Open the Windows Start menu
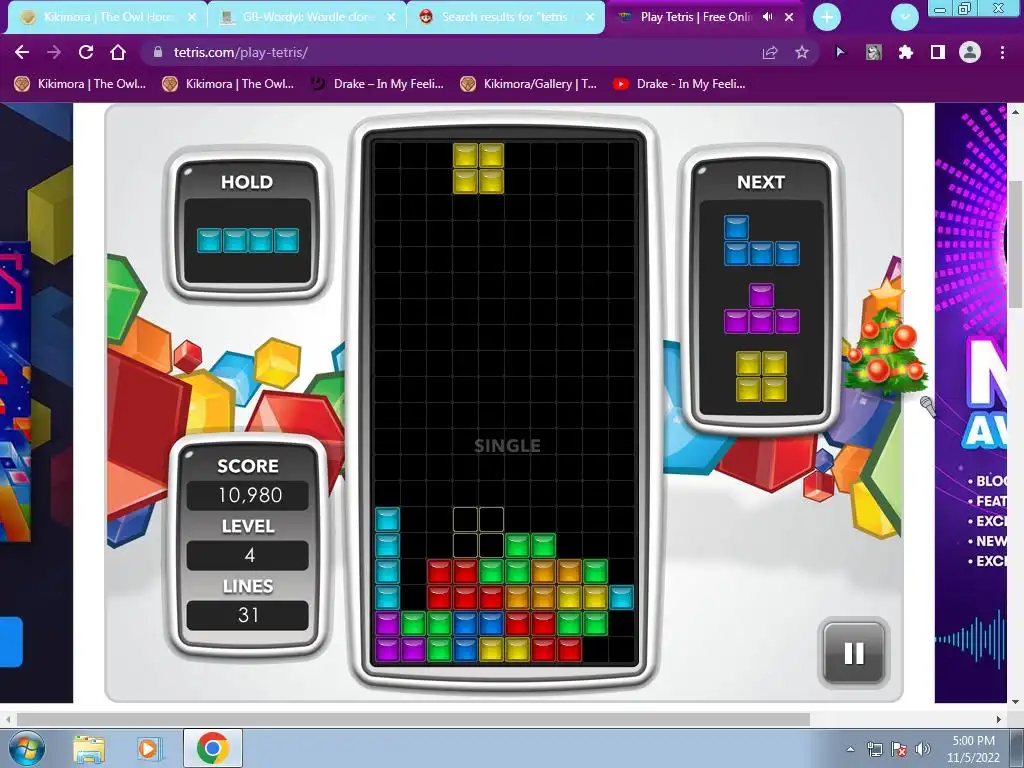 click(x=27, y=748)
